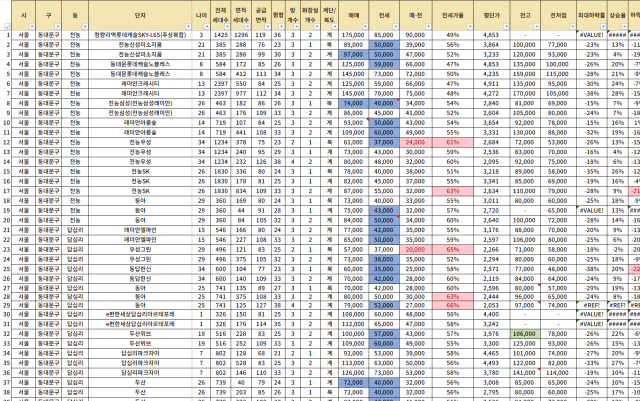The image size is (640, 401).
Task: Select the 977 면적 세대수 cell
Action: point(241,94)
